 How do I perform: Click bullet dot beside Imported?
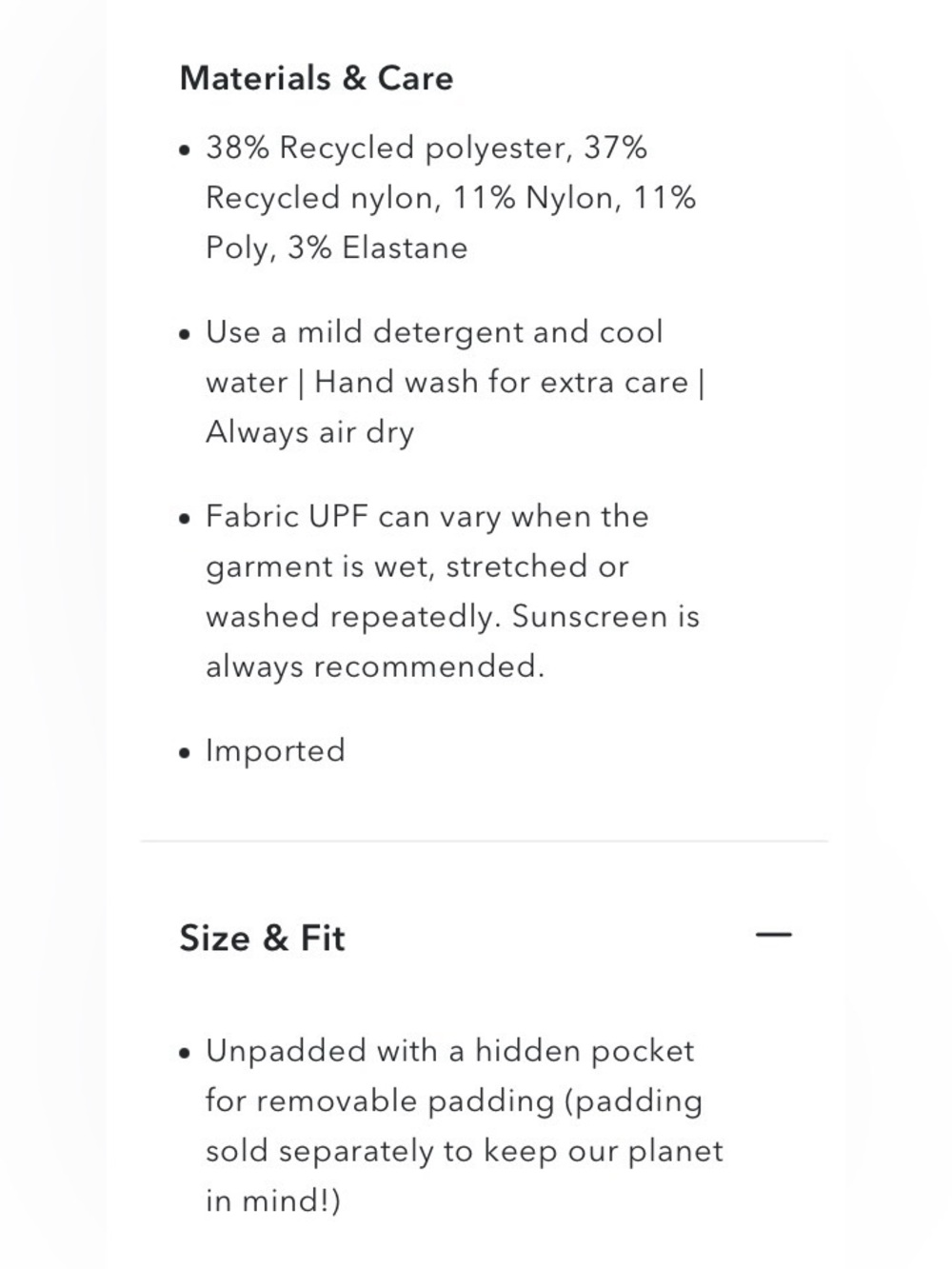(185, 753)
